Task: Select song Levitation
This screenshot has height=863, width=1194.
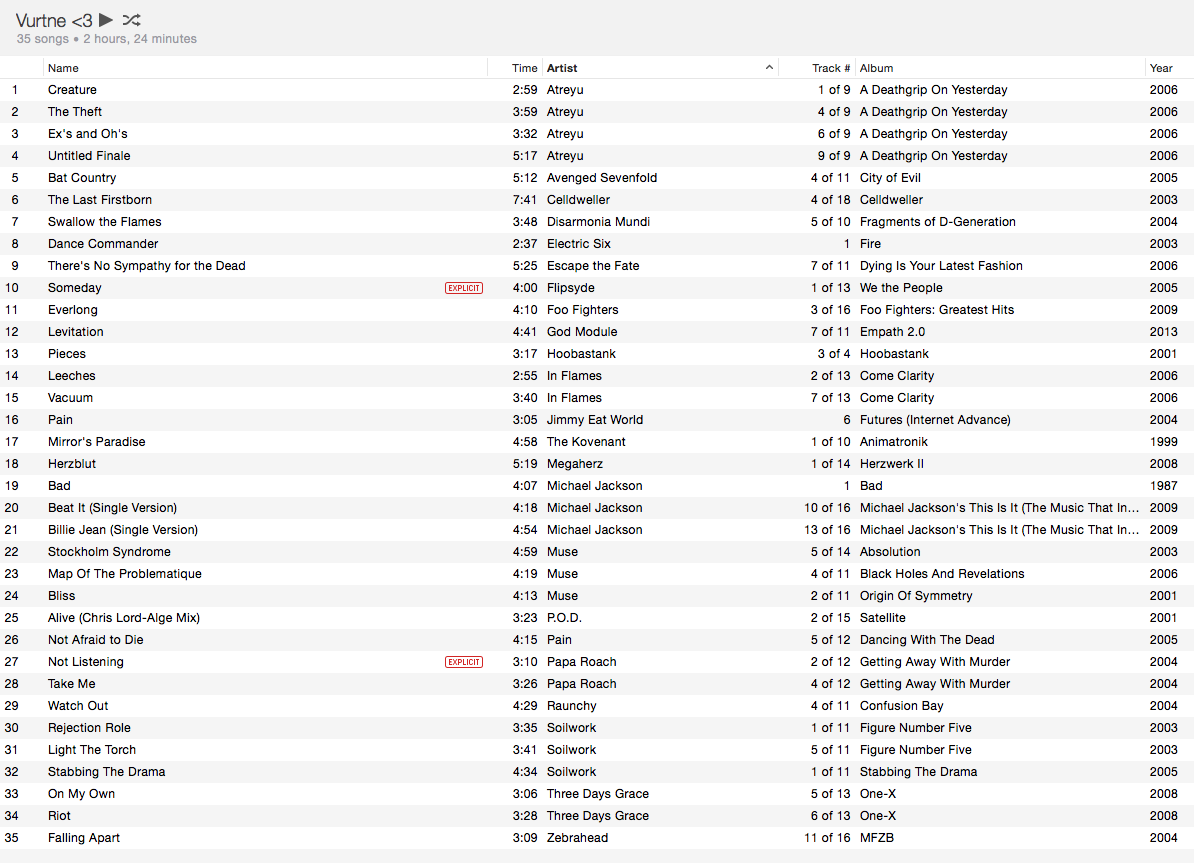Action: pos(75,332)
